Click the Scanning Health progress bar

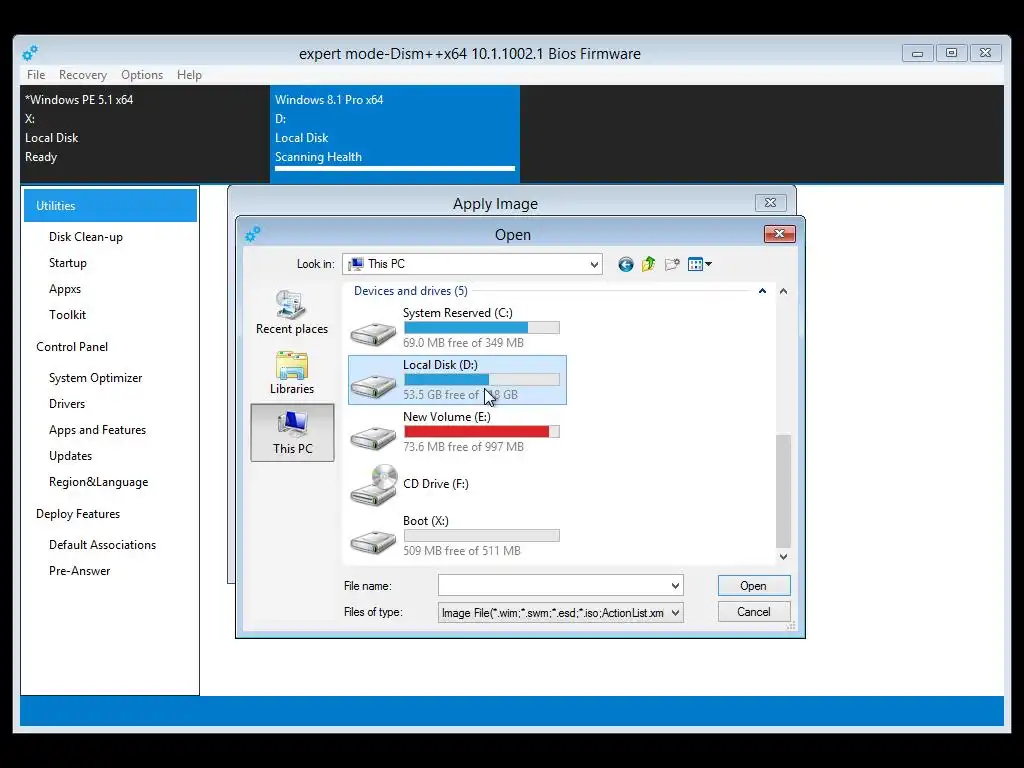pyautogui.click(x=394, y=168)
